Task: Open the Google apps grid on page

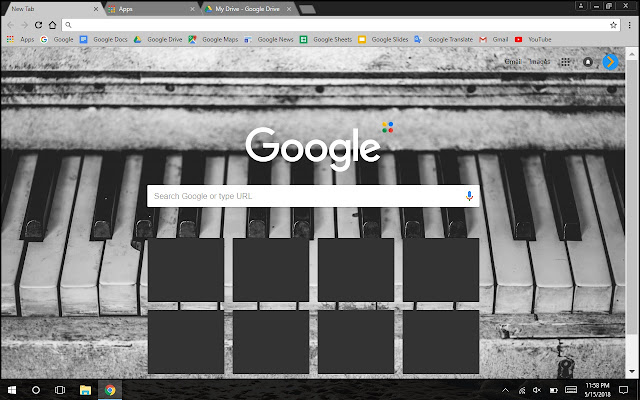Action: (x=565, y=62)
